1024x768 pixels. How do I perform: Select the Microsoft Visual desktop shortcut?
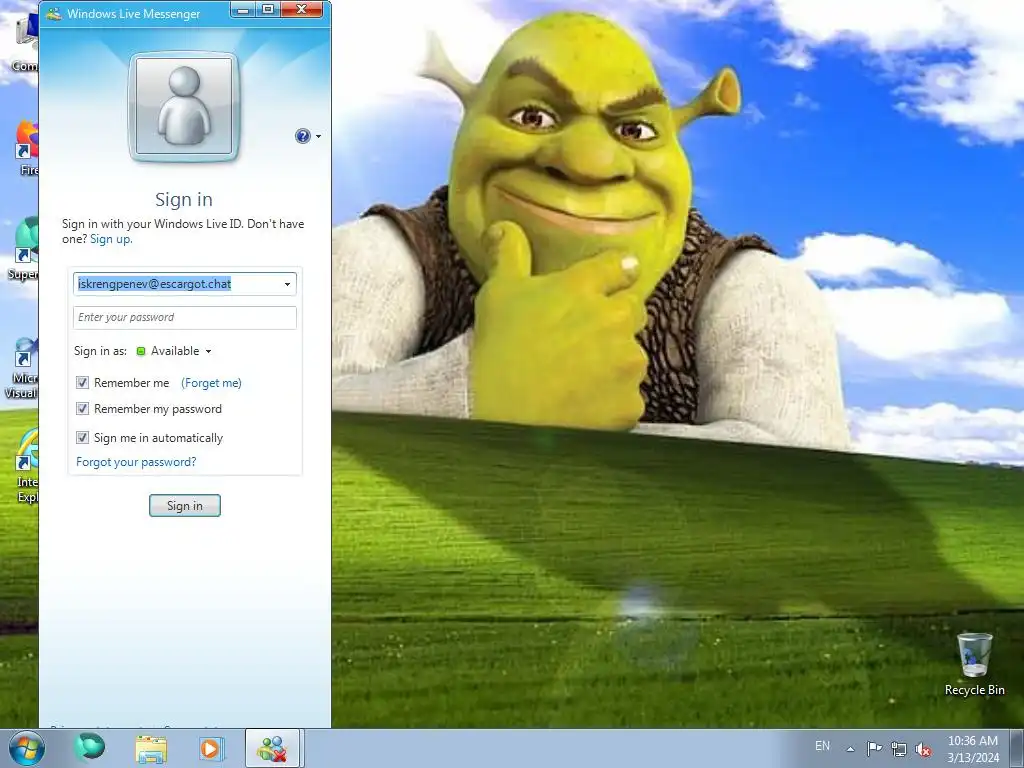[22, 367]
